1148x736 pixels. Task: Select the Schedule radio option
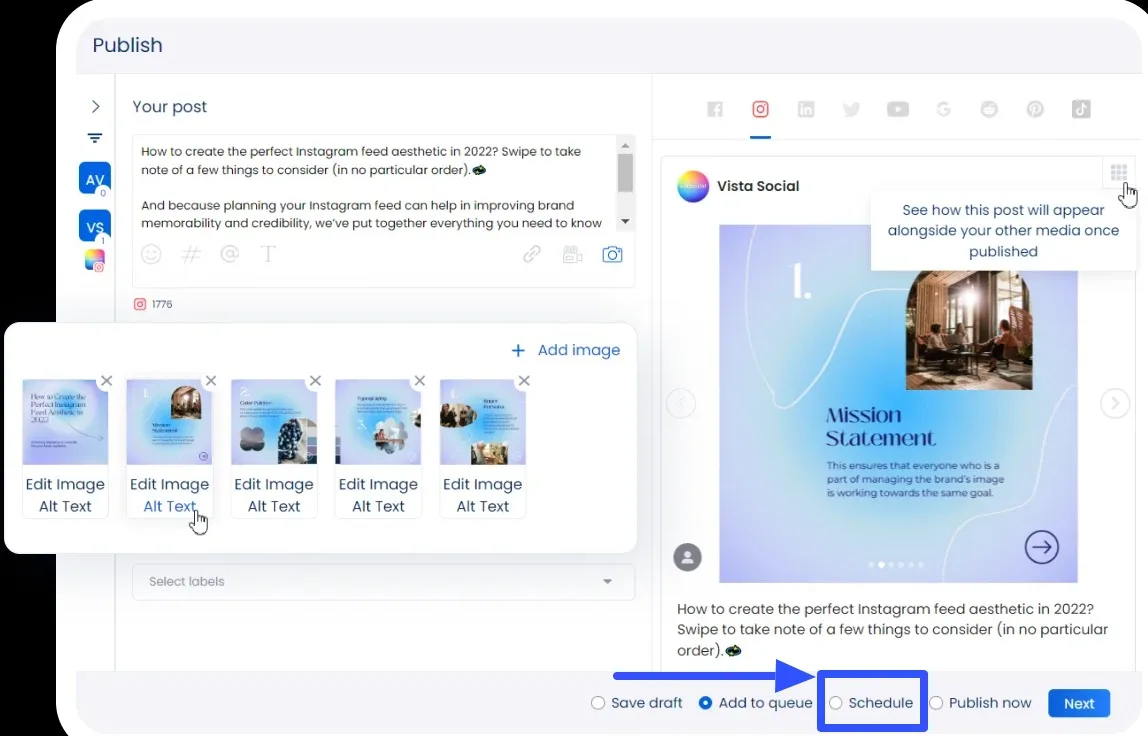click(837, 703)
